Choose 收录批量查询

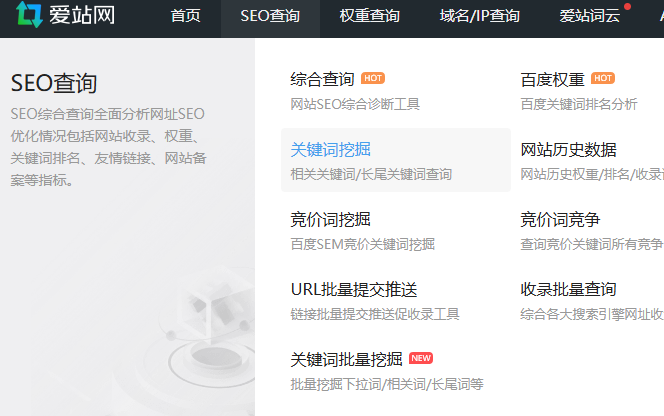click(x=568, y=290)
